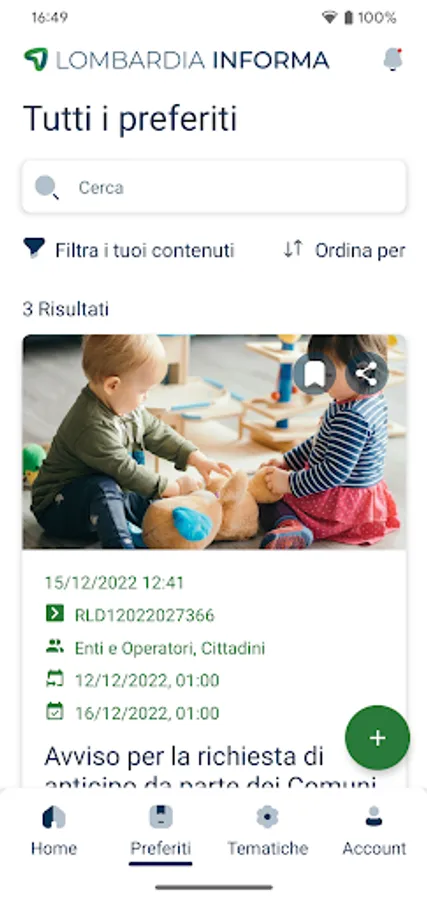Screen dimensions: 427x900
Task: Click the sort arrows icon
Action: [293, 249]
